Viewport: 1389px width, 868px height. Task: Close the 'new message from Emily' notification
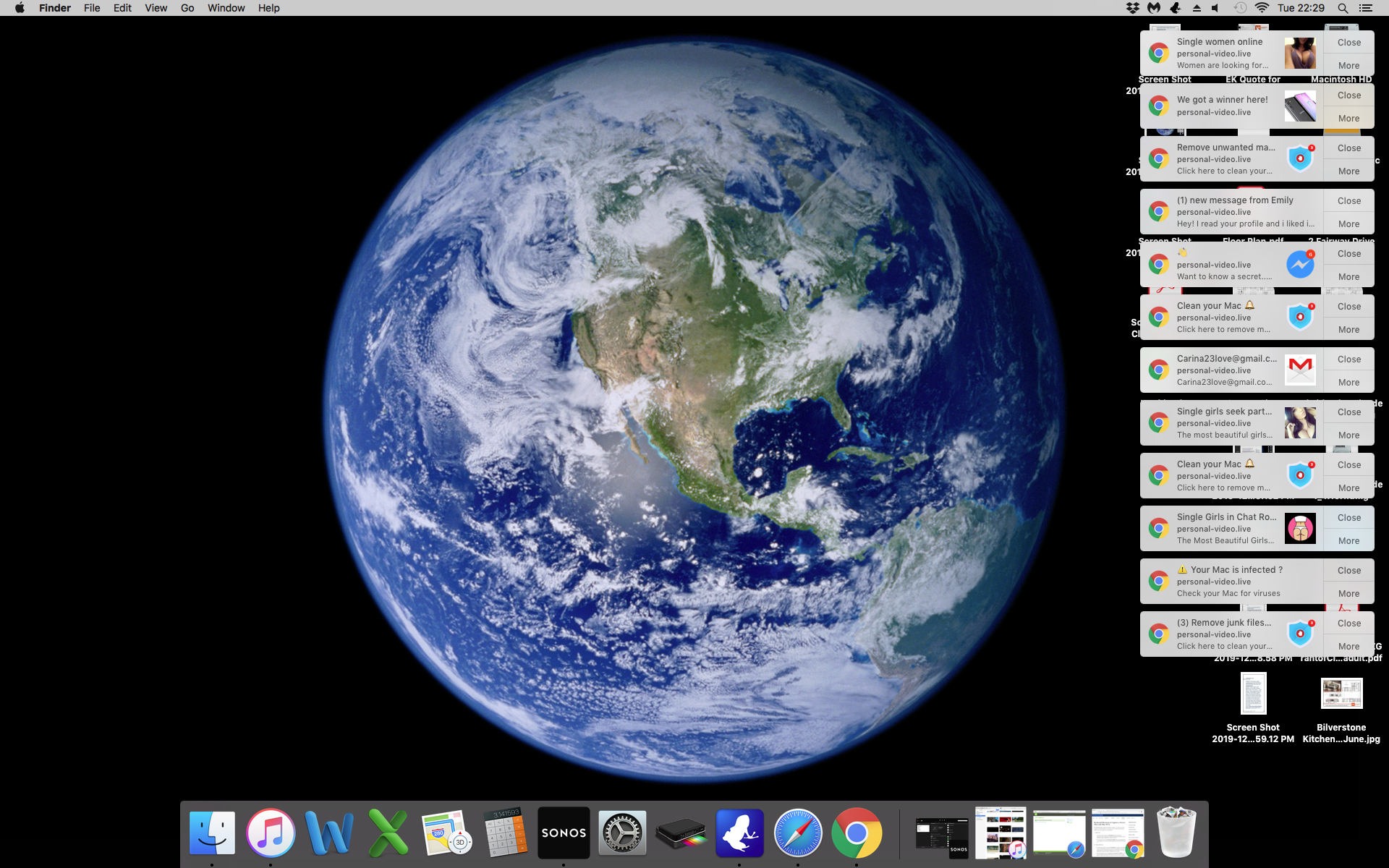1348,201
